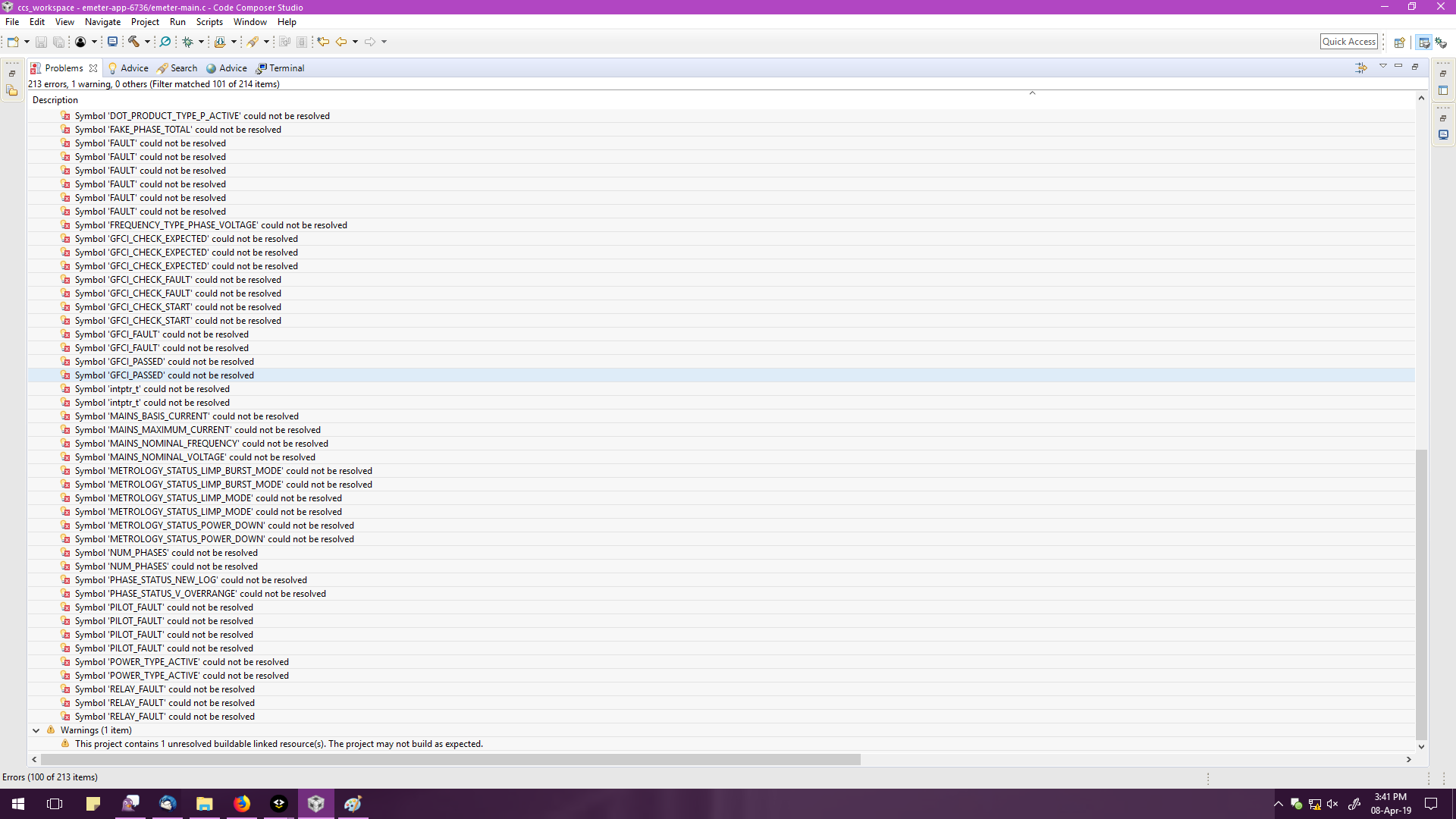1456x819 pixels.
Task: Toggle the Focus on Active Task icon
Action: coord(1361,67)
